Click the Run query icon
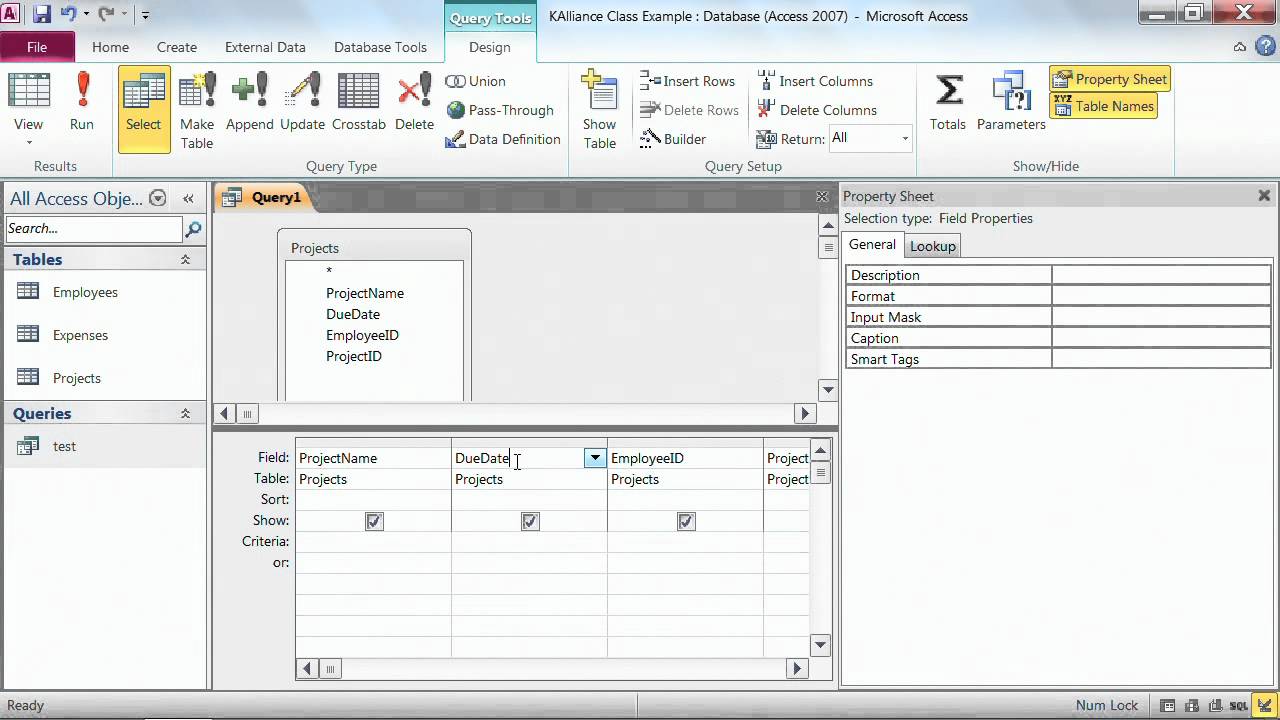1280x720 pixels. click(82, 103)
